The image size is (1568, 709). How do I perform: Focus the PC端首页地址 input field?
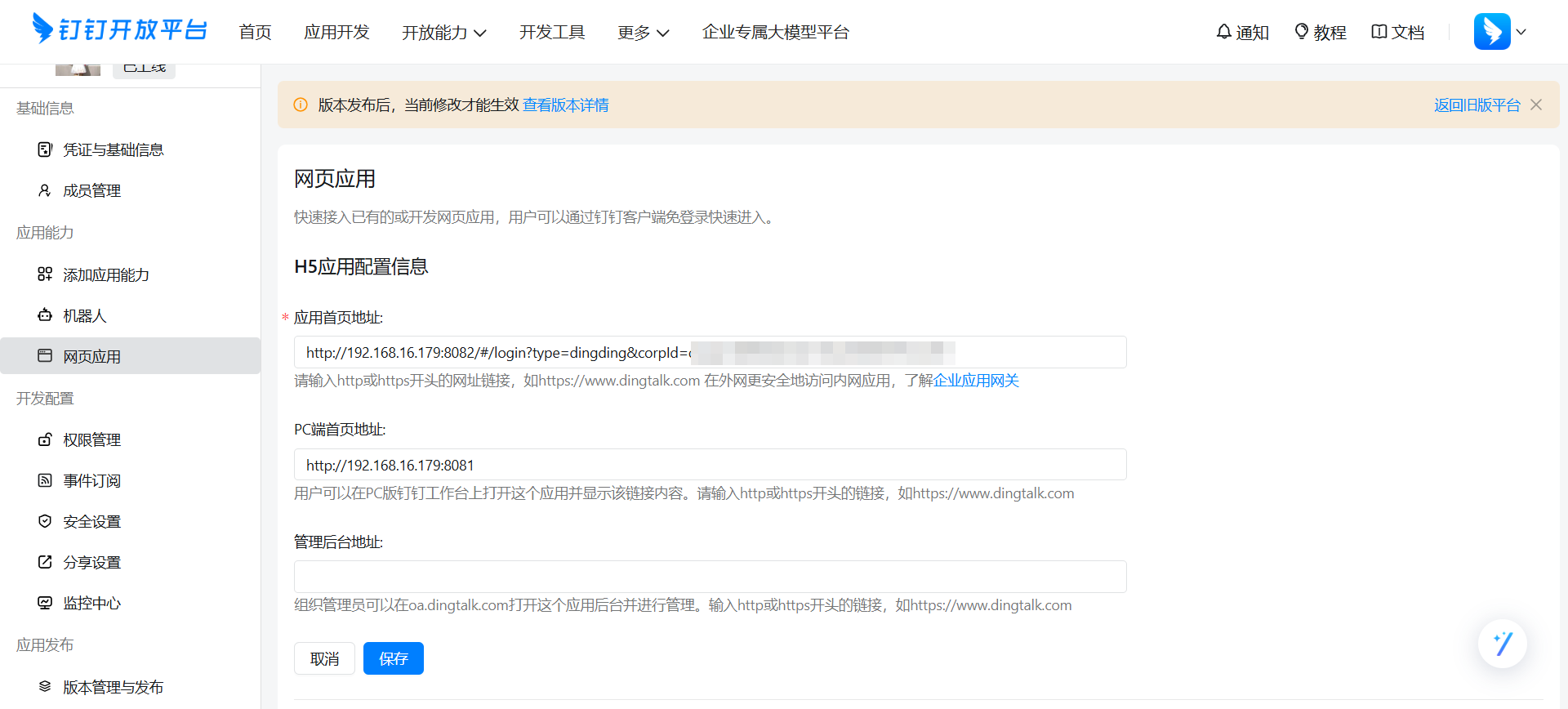click(710, 465)
